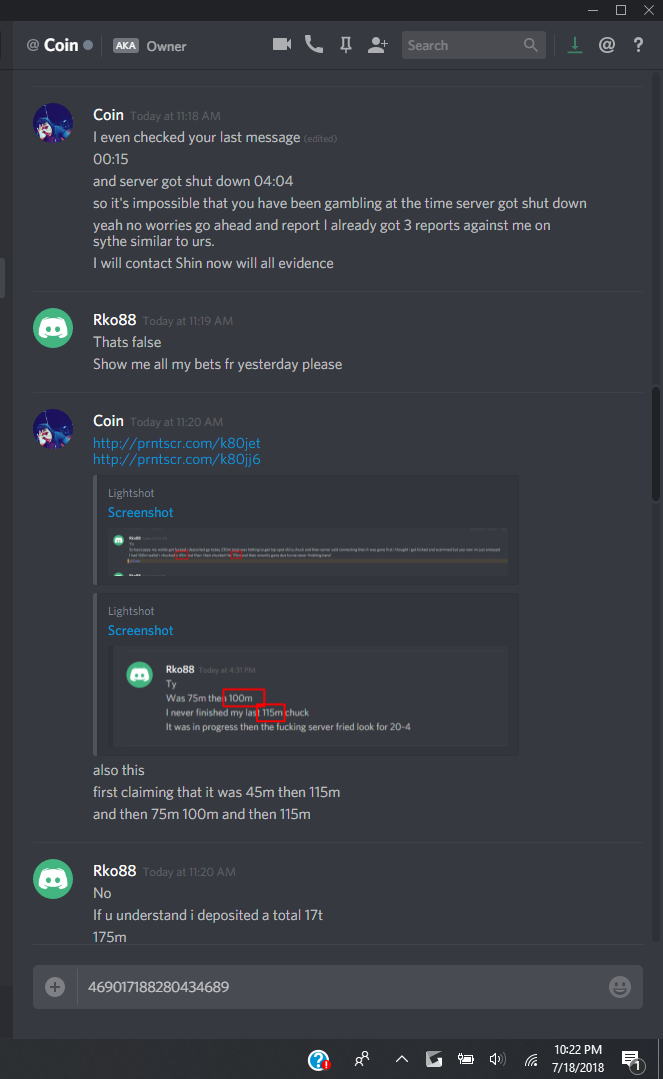Click the attach file plus button
The width and height of the screenshot is (663, 1079).
coord(55,987)
